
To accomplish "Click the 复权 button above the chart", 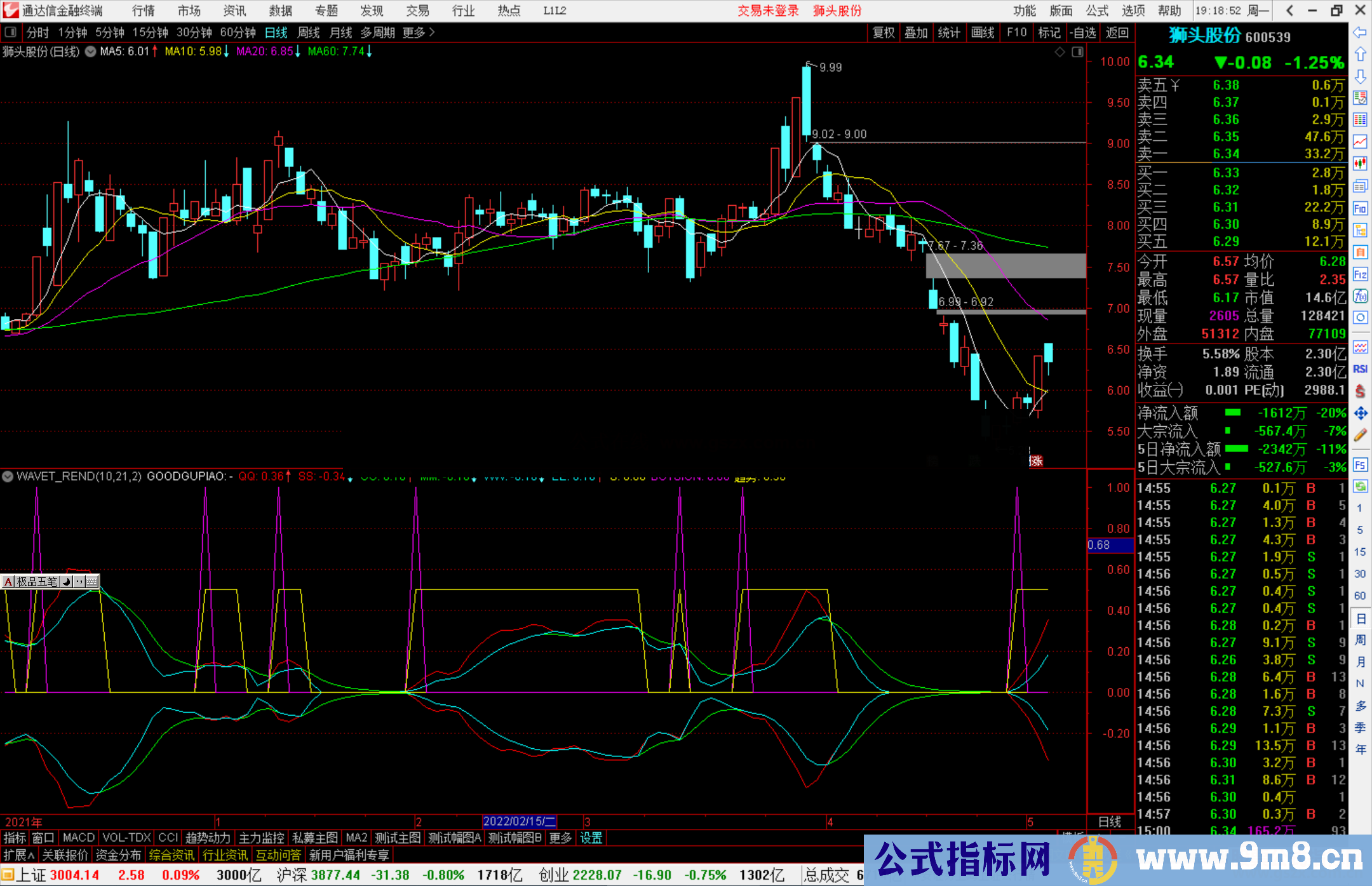I will [883, 32].
